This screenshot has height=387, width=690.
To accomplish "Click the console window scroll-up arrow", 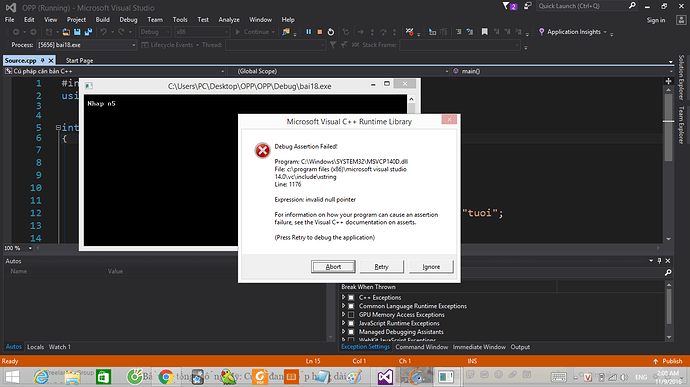I will [411, 99].
